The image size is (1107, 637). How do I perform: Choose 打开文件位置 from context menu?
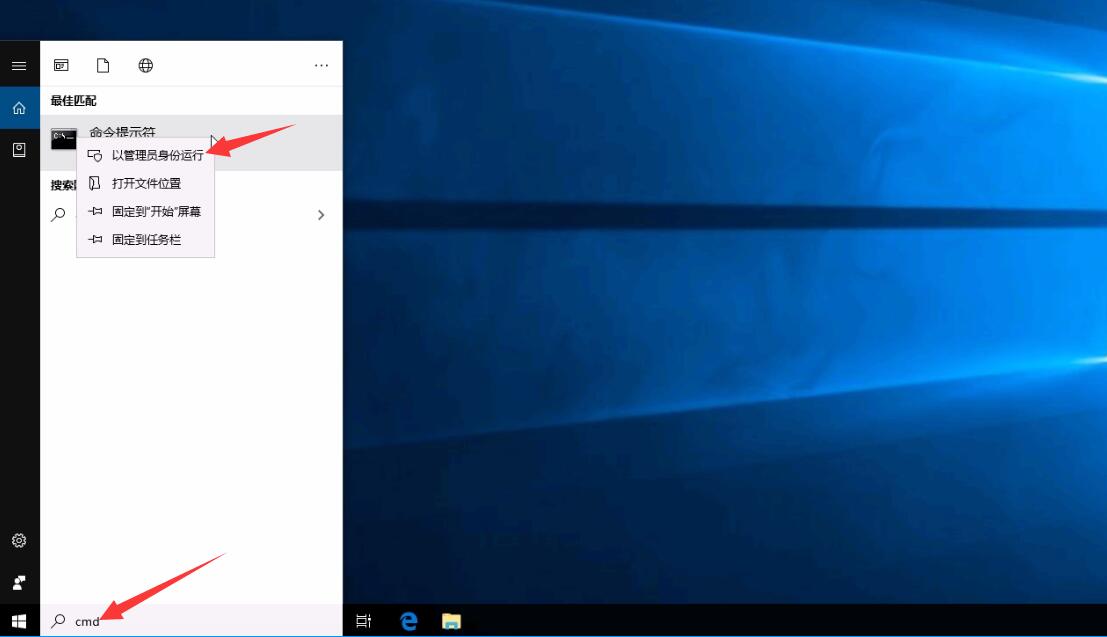click(145, 184)
